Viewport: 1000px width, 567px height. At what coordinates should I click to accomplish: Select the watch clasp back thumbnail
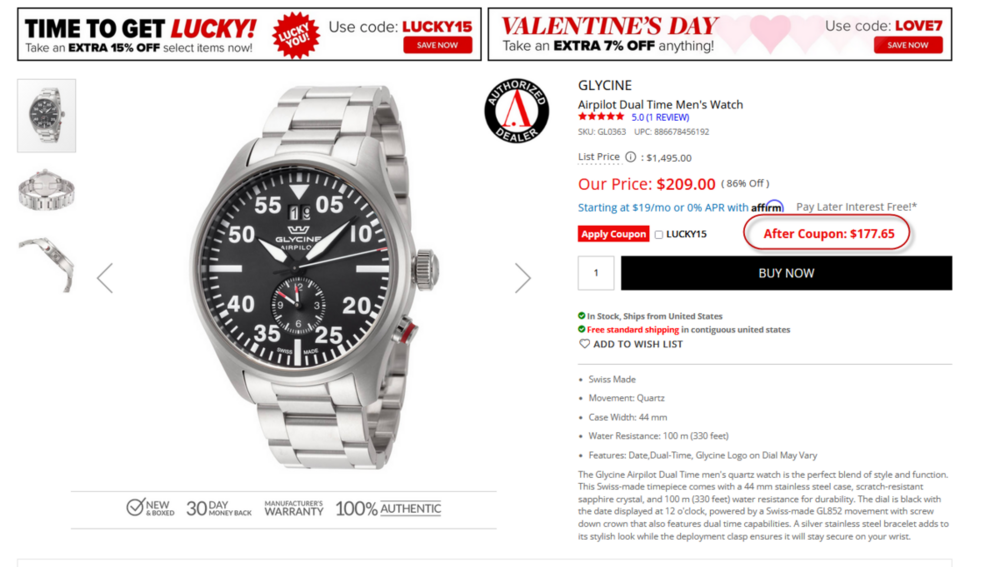[x=47, y=189]
